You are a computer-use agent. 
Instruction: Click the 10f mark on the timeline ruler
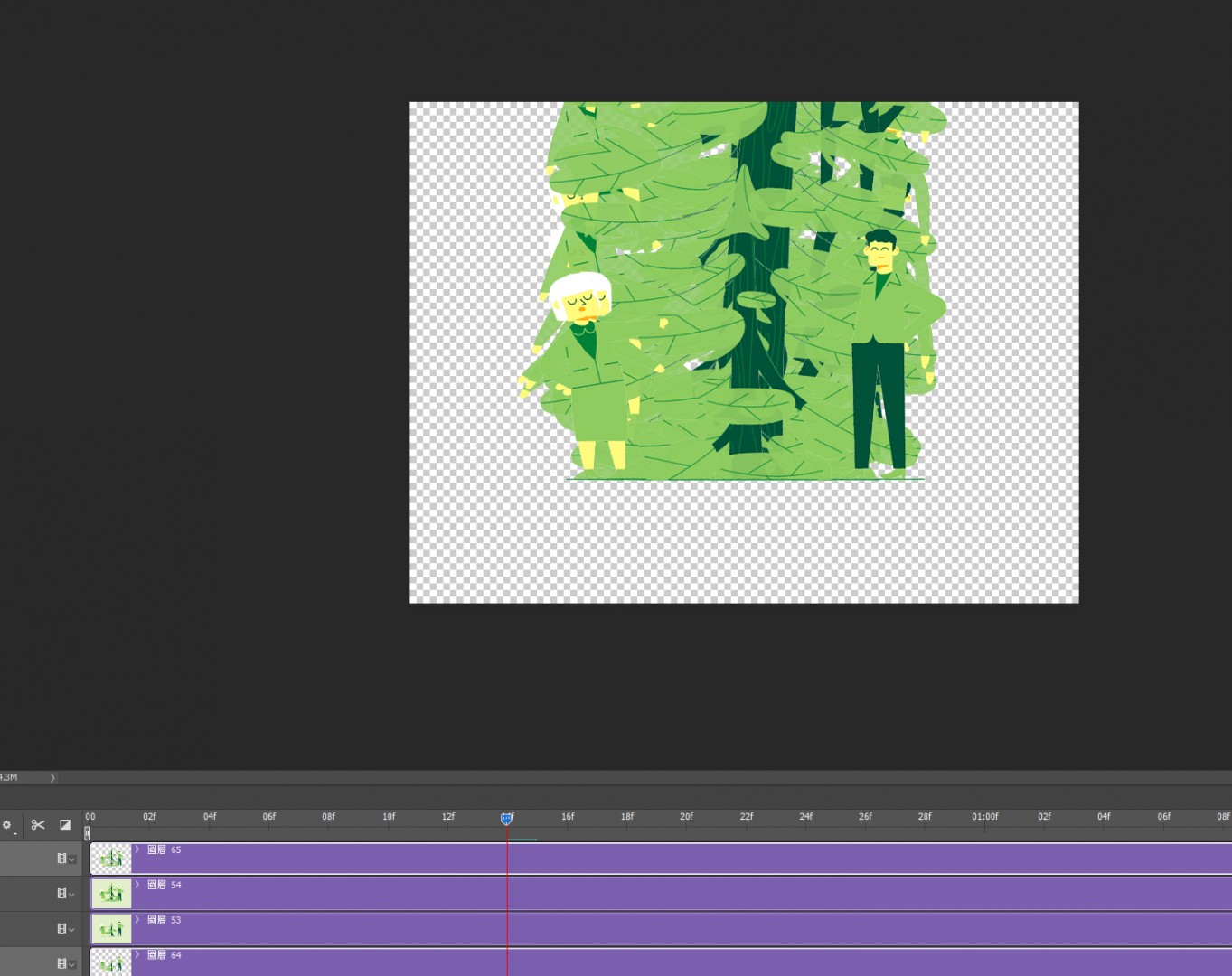[389, 816]
